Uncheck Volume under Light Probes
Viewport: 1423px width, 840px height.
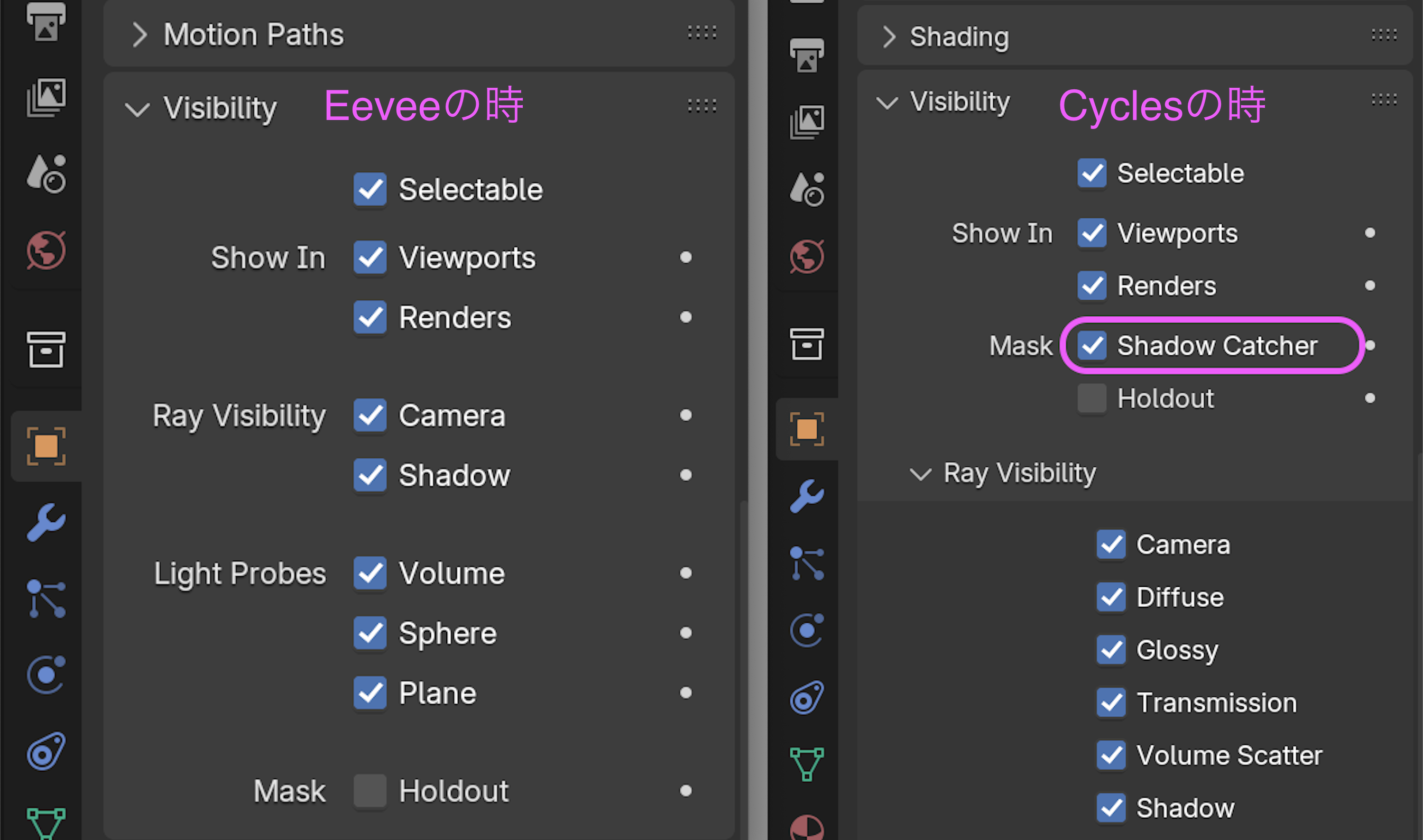click(369, 573)
